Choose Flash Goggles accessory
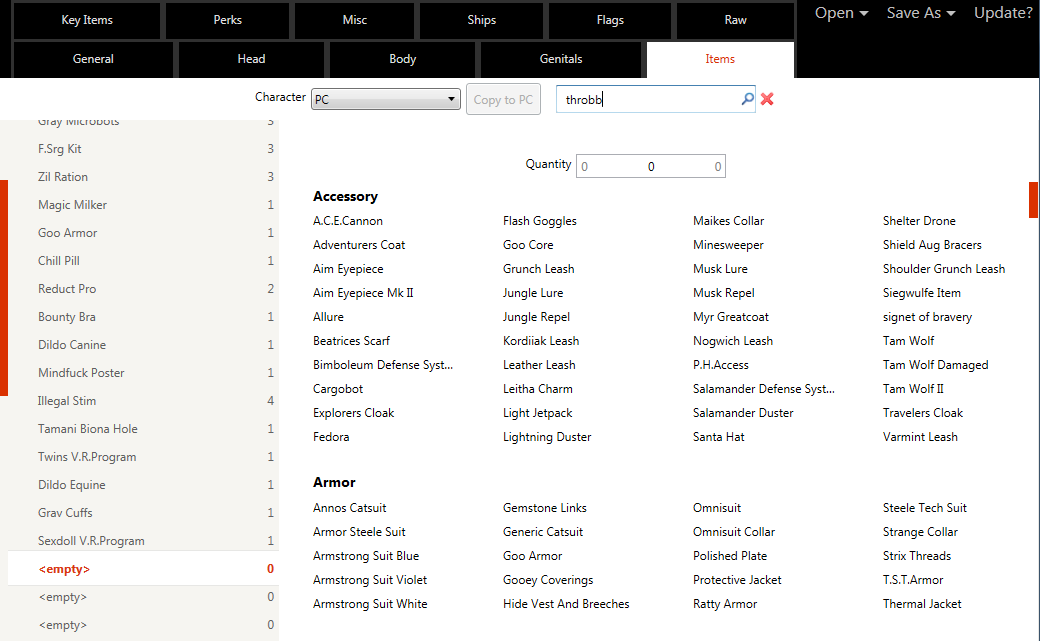Image resolution: width=1040 pixels, height=641 pixels. pyautogui.click(x=540, y=221)
